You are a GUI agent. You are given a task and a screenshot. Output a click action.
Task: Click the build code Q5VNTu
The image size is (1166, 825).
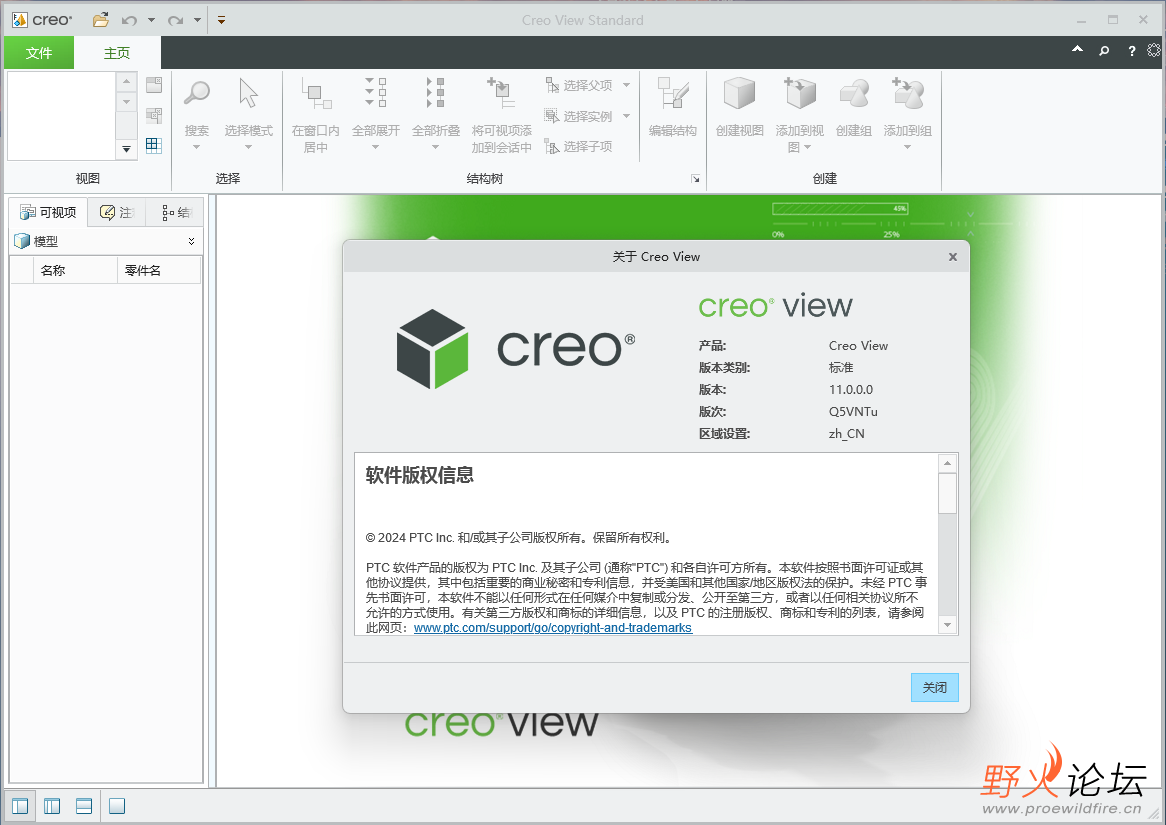[853, 411]
